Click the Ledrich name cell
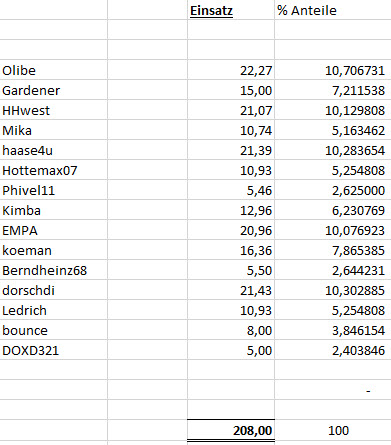Image resolution: width=391 pixels, height=445 pixels. coord(54,310)
